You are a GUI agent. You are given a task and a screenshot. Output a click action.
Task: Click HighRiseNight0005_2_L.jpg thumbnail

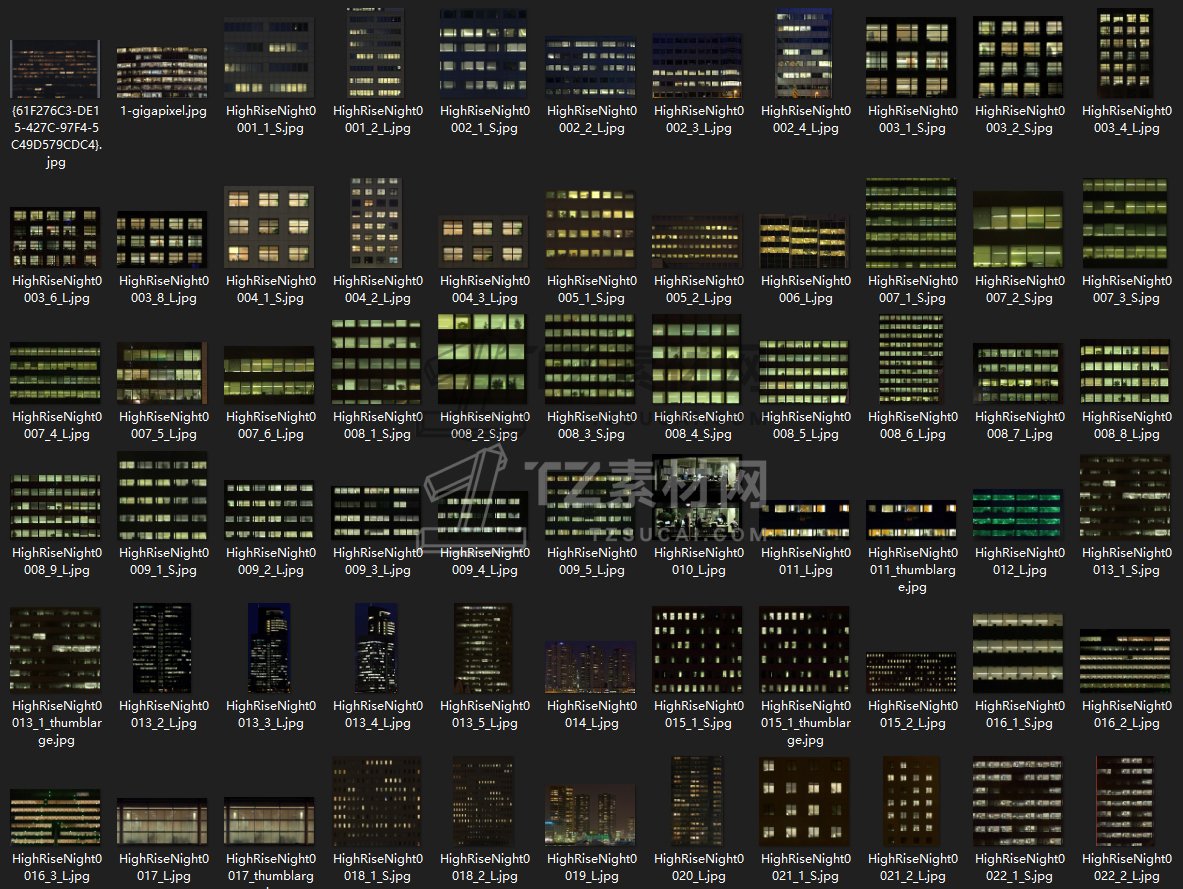698,241
